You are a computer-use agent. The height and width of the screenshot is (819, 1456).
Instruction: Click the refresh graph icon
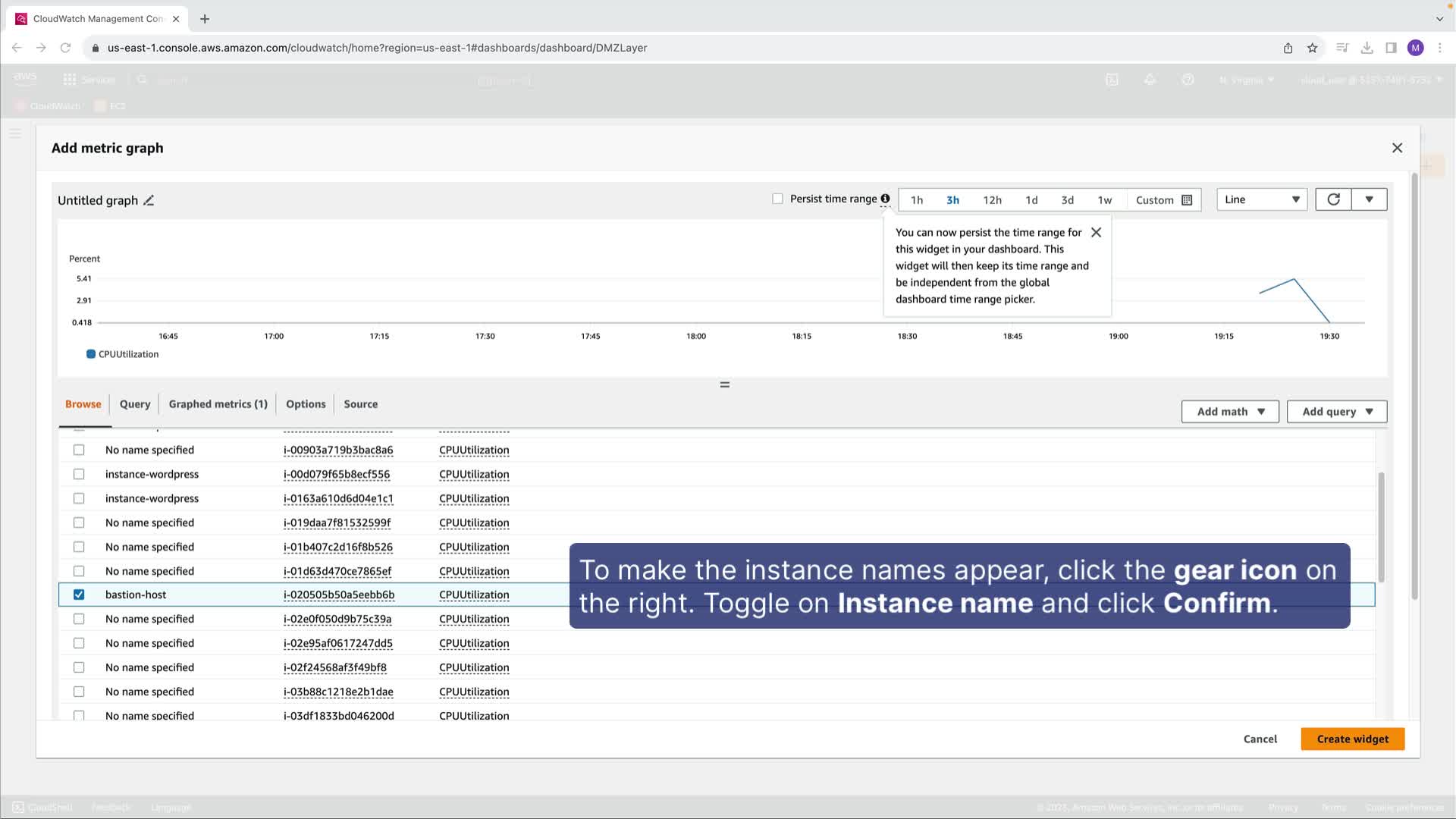[1333, 199]
